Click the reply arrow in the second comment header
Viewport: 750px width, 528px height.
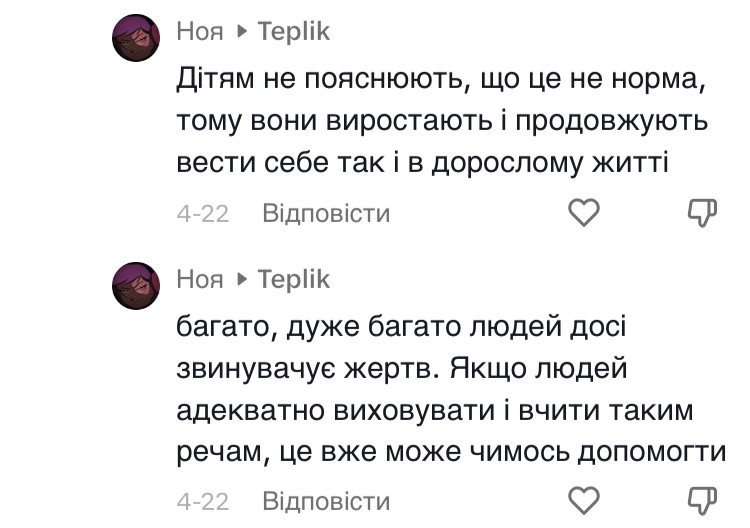point(241,280)
